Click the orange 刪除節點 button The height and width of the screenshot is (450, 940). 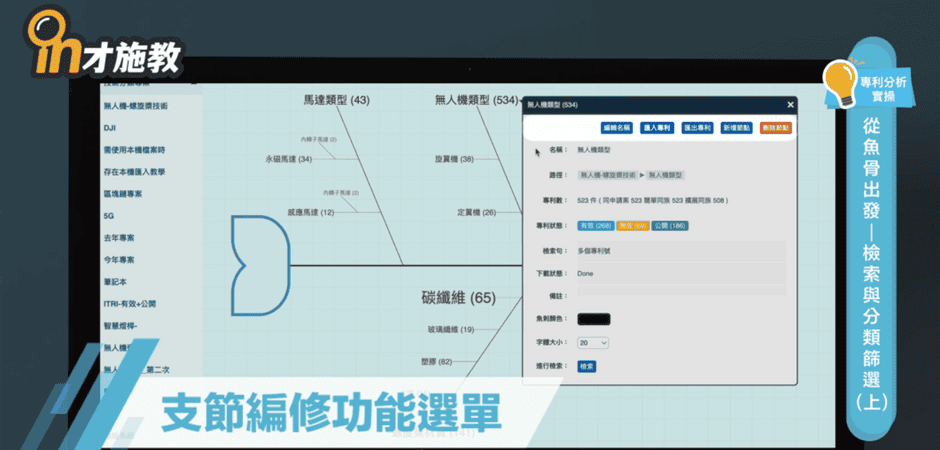[776, 128]
